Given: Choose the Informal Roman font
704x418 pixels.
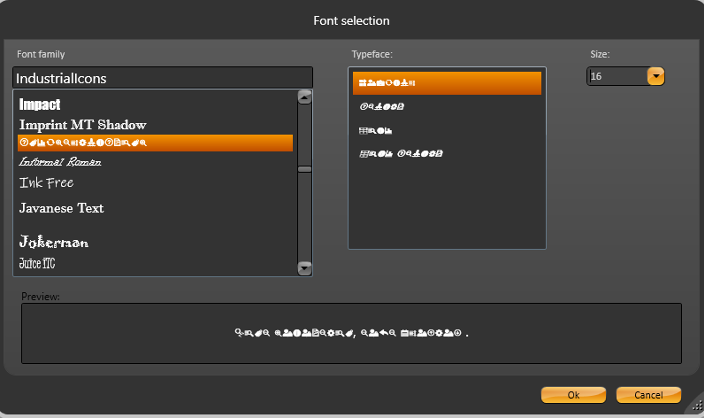Looking at the screenshot, I should 60,162.
